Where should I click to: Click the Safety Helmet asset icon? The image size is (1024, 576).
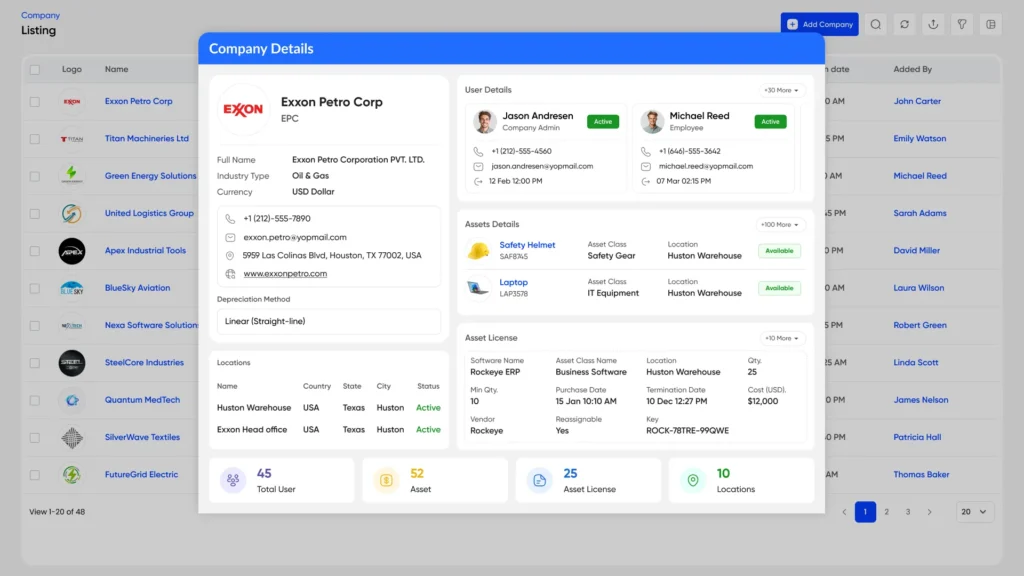[478, 251]
